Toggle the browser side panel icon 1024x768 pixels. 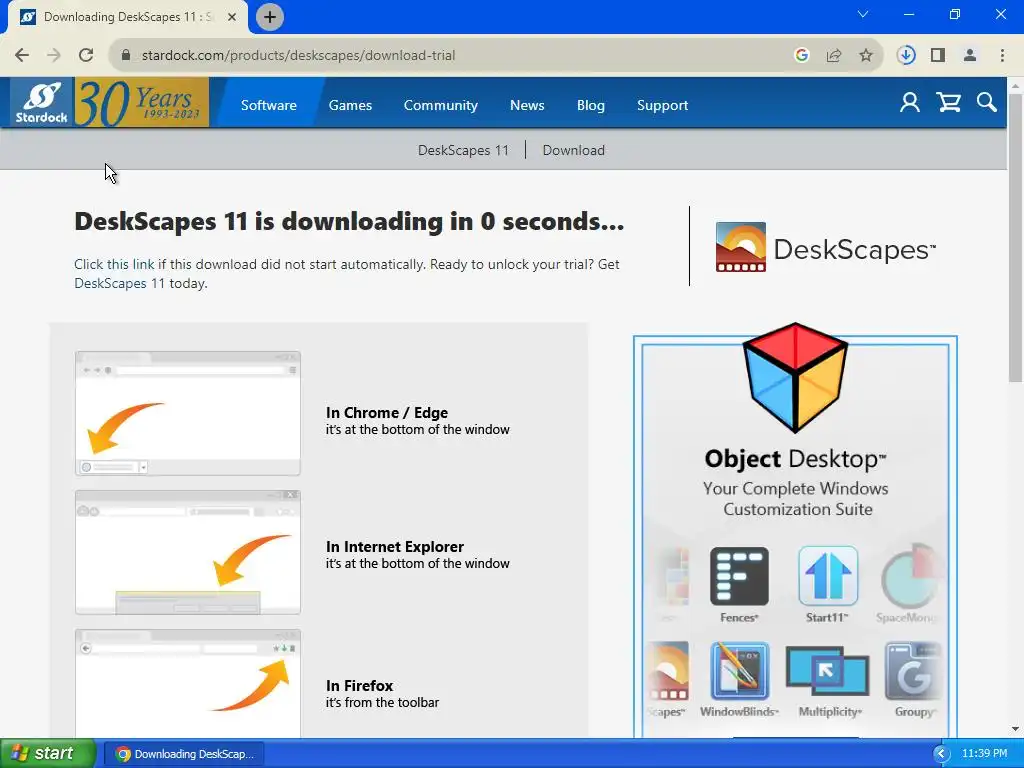tap(938, 56)
